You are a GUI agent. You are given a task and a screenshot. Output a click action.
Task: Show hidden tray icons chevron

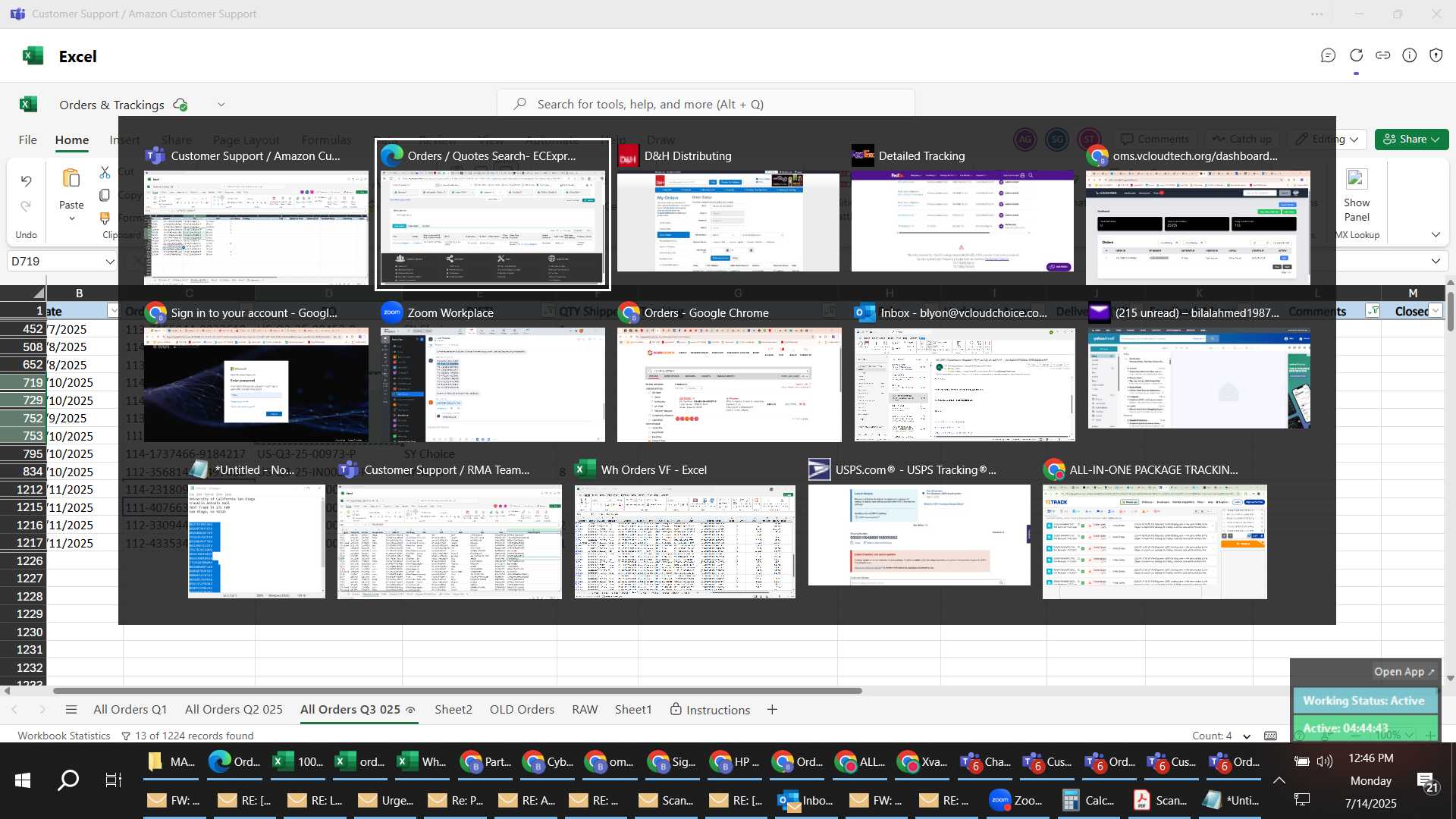1279,780
